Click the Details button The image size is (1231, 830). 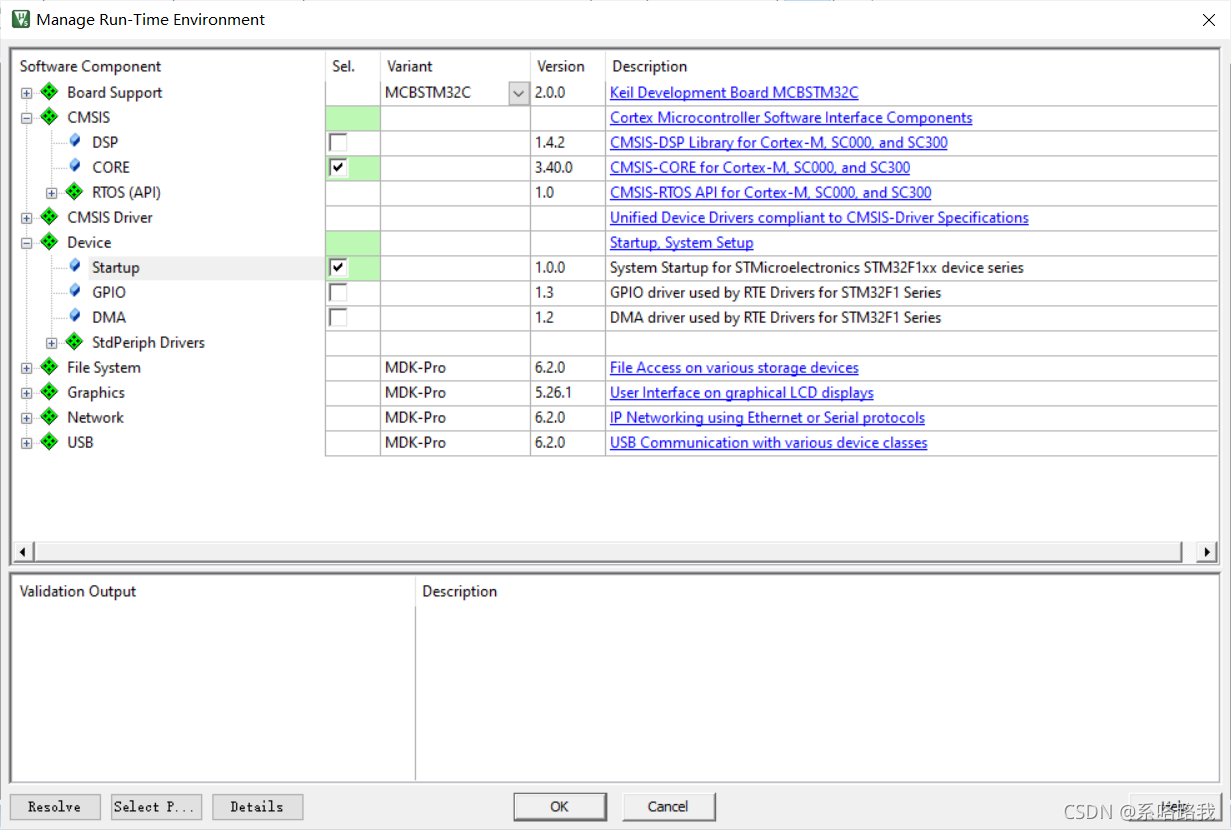(257, 806)
